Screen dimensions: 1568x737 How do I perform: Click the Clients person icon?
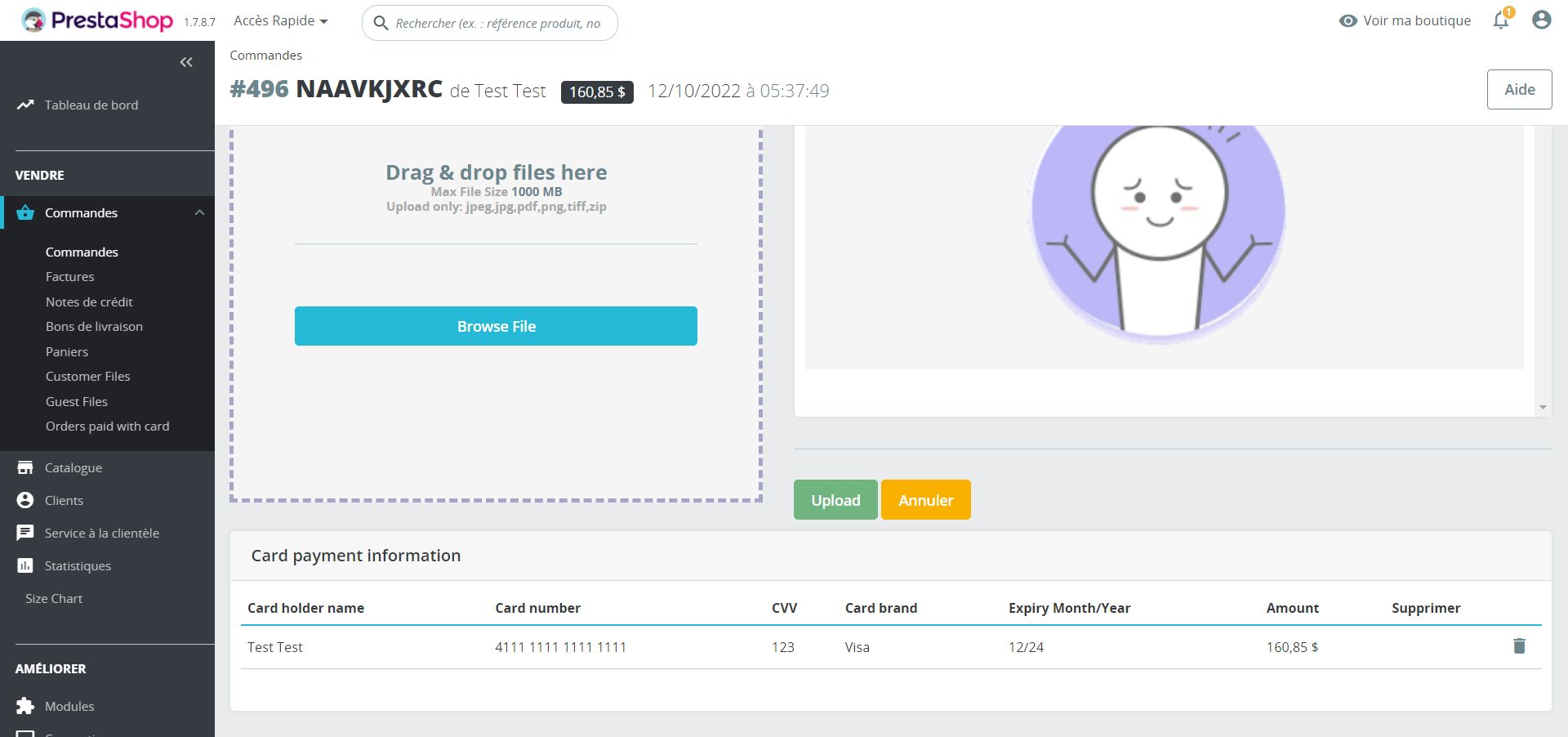[x=25, y=500]
